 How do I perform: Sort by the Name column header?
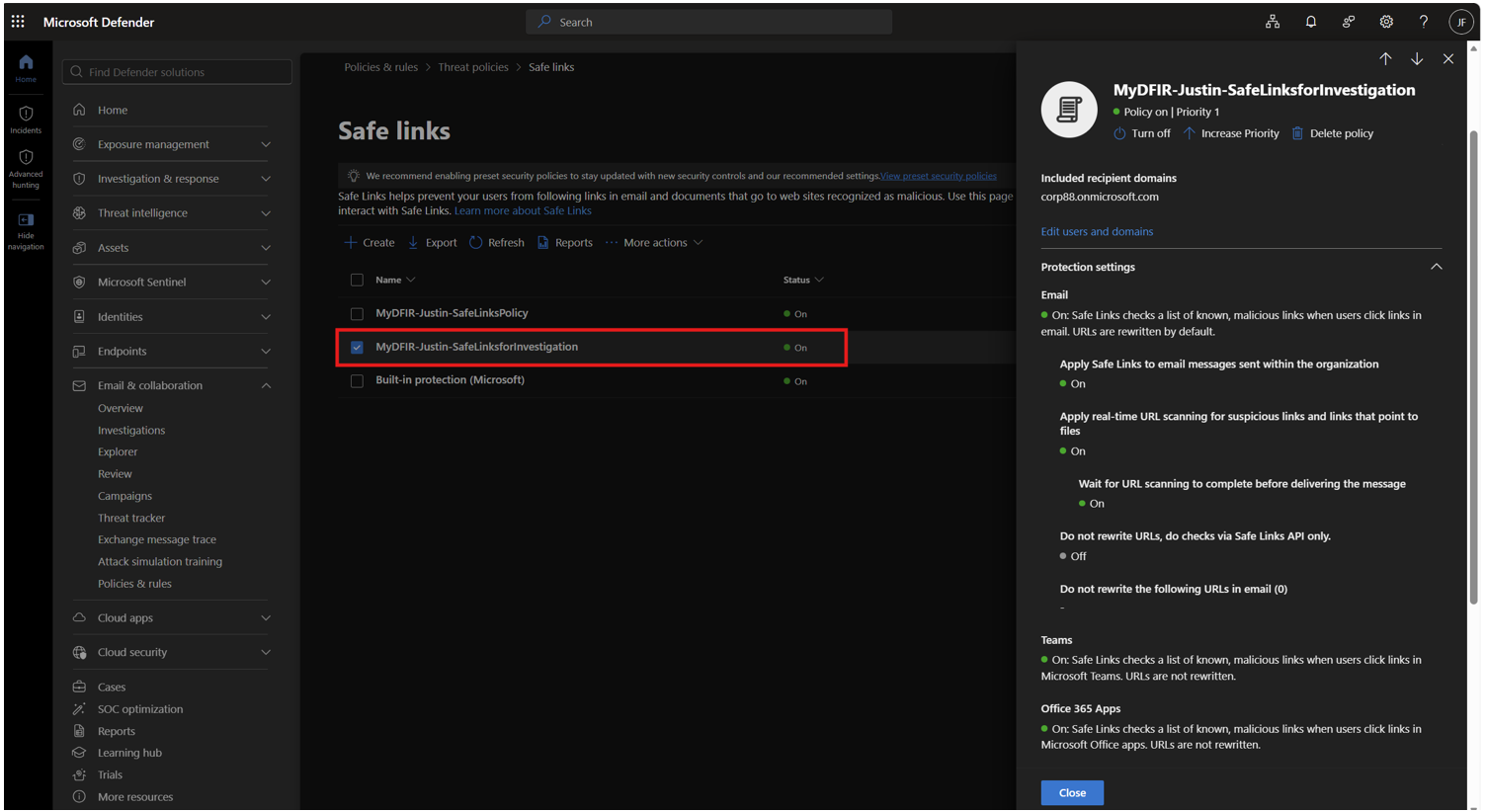point(395,280)
